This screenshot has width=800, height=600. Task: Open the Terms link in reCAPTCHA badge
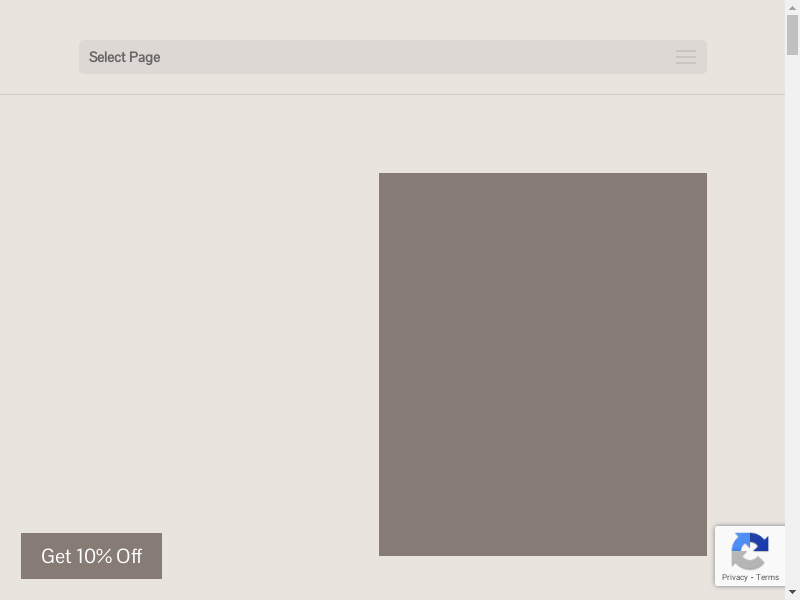pyautogui.click(x=768, y=577)
